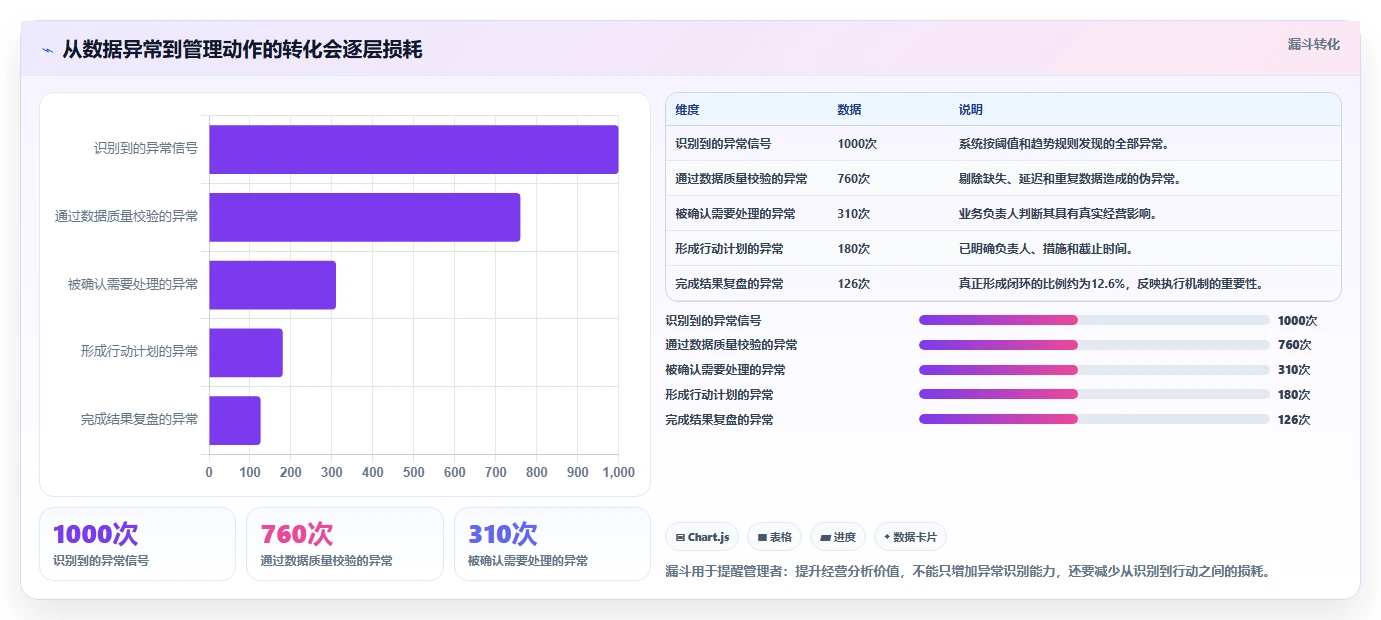This screenshot has width=1381, height=620.
Task: Click the 760次 table value
Action: click(854, 179)
